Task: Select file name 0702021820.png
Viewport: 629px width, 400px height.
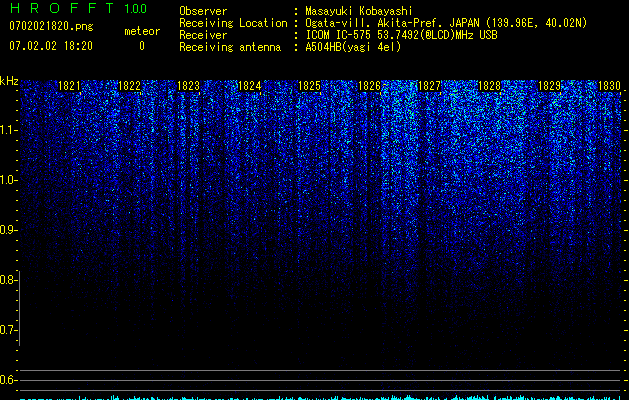Action: pos(51,27)
